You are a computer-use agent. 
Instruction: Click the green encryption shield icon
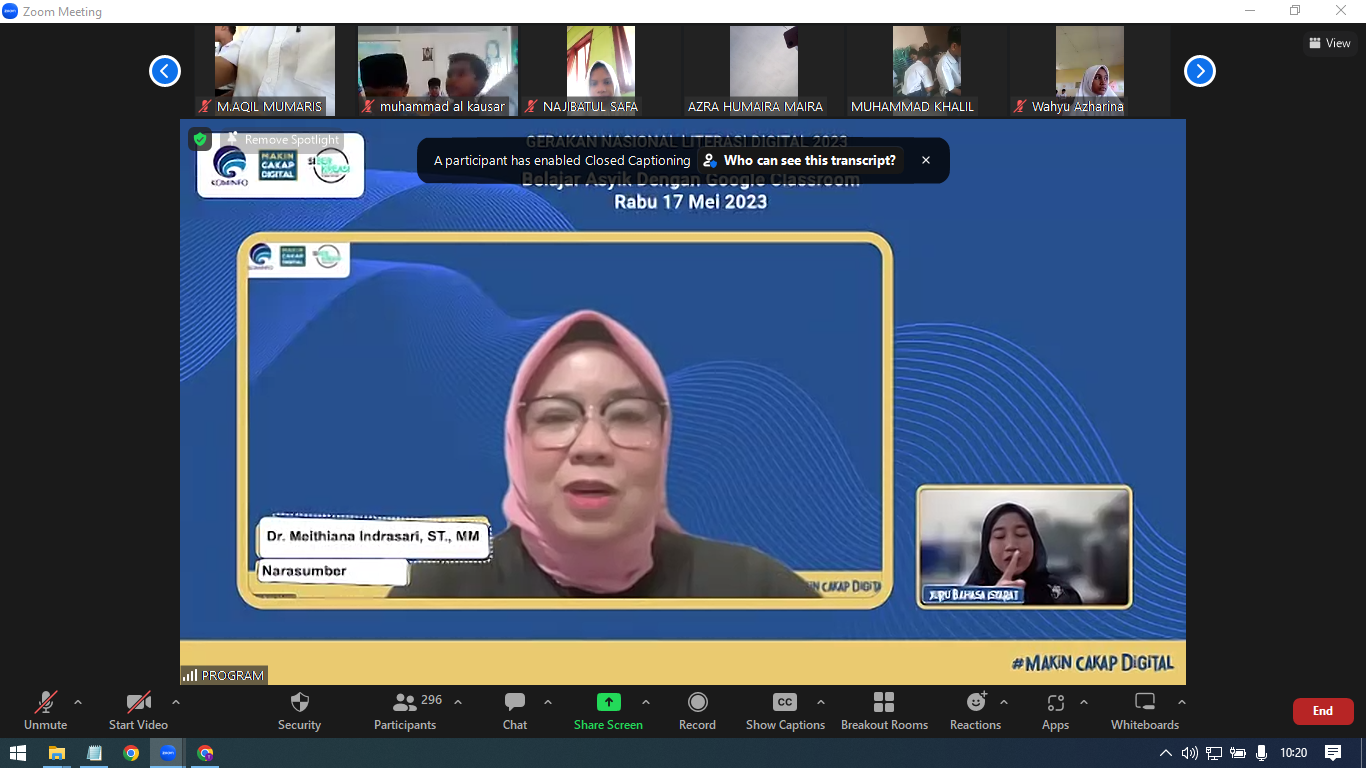click(200, 139)
